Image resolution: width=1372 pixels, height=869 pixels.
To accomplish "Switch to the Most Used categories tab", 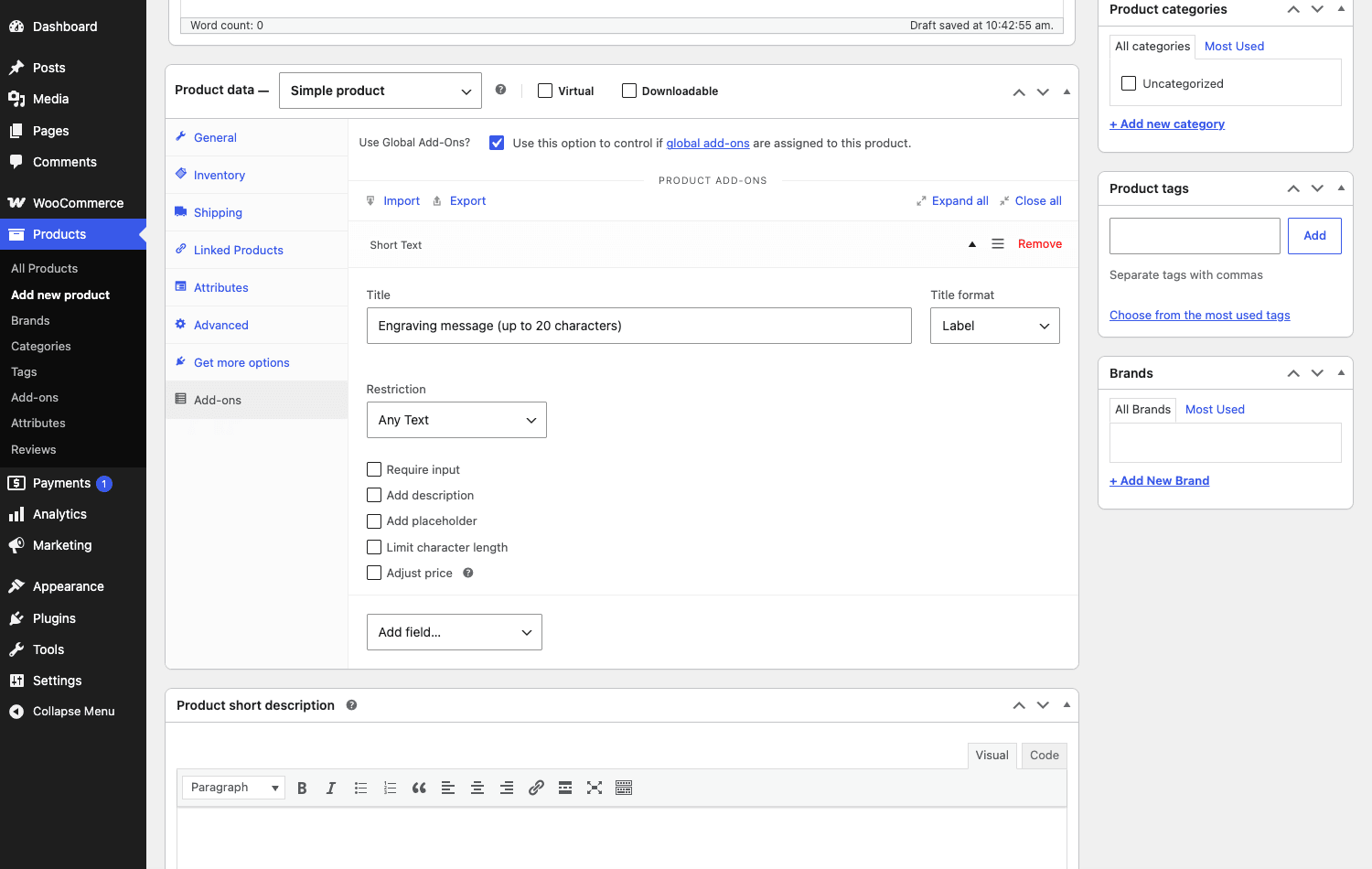I will coord(1234,46).
